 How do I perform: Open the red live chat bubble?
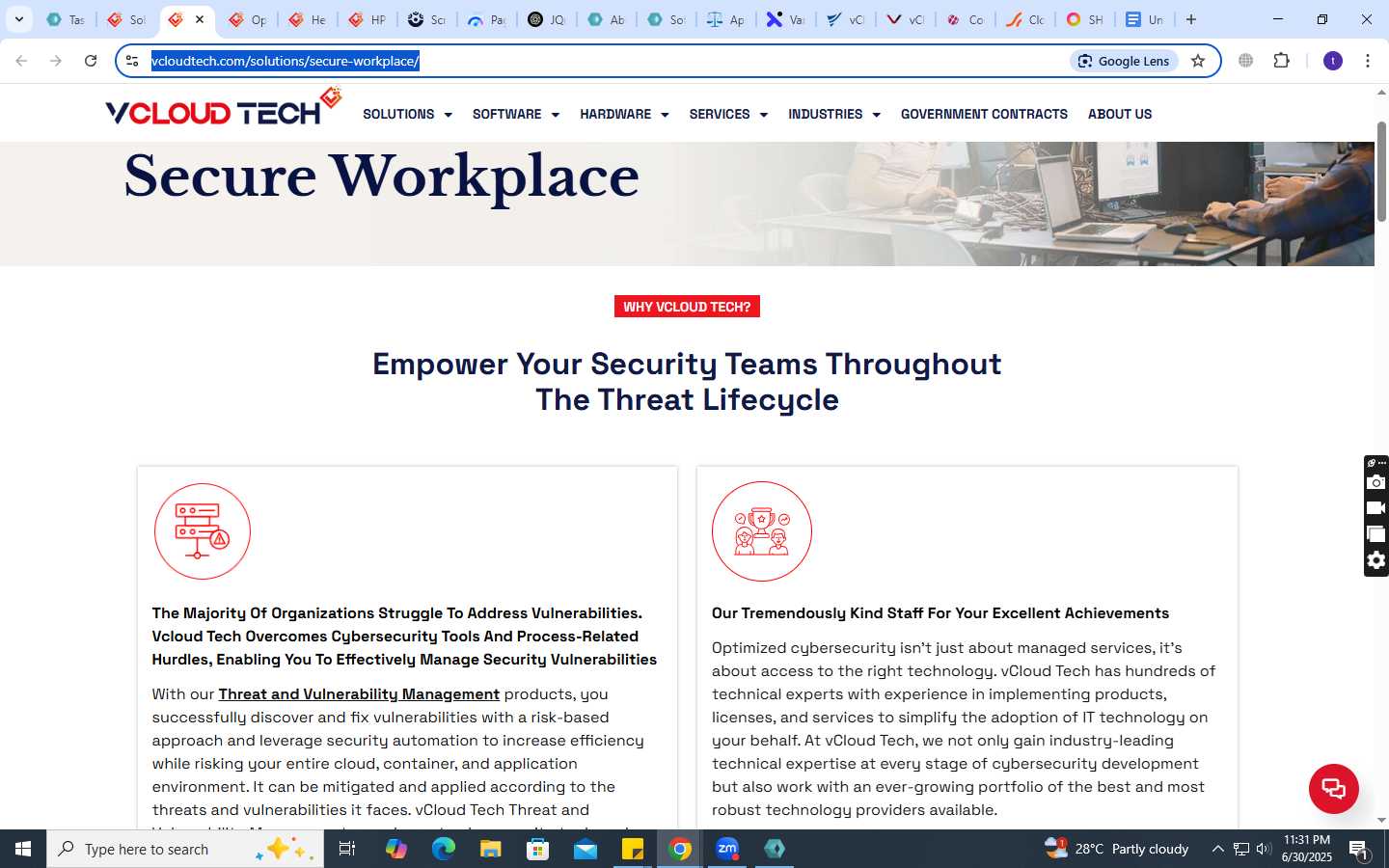1333,788
